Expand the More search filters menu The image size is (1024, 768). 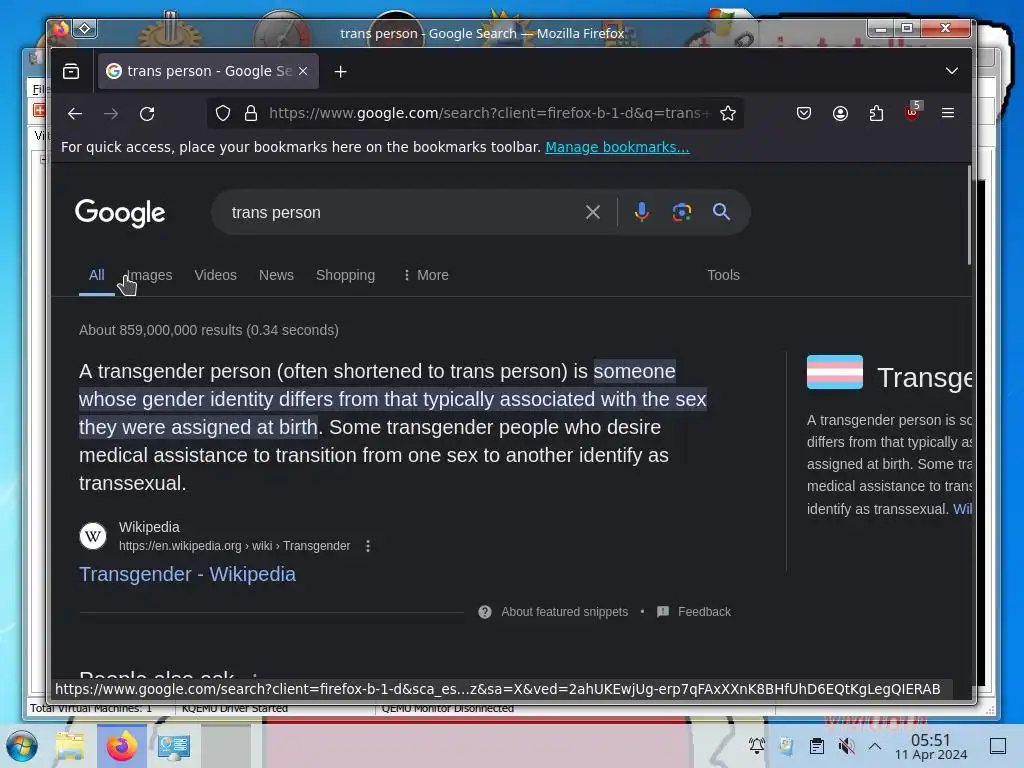(x=426, y=275)
